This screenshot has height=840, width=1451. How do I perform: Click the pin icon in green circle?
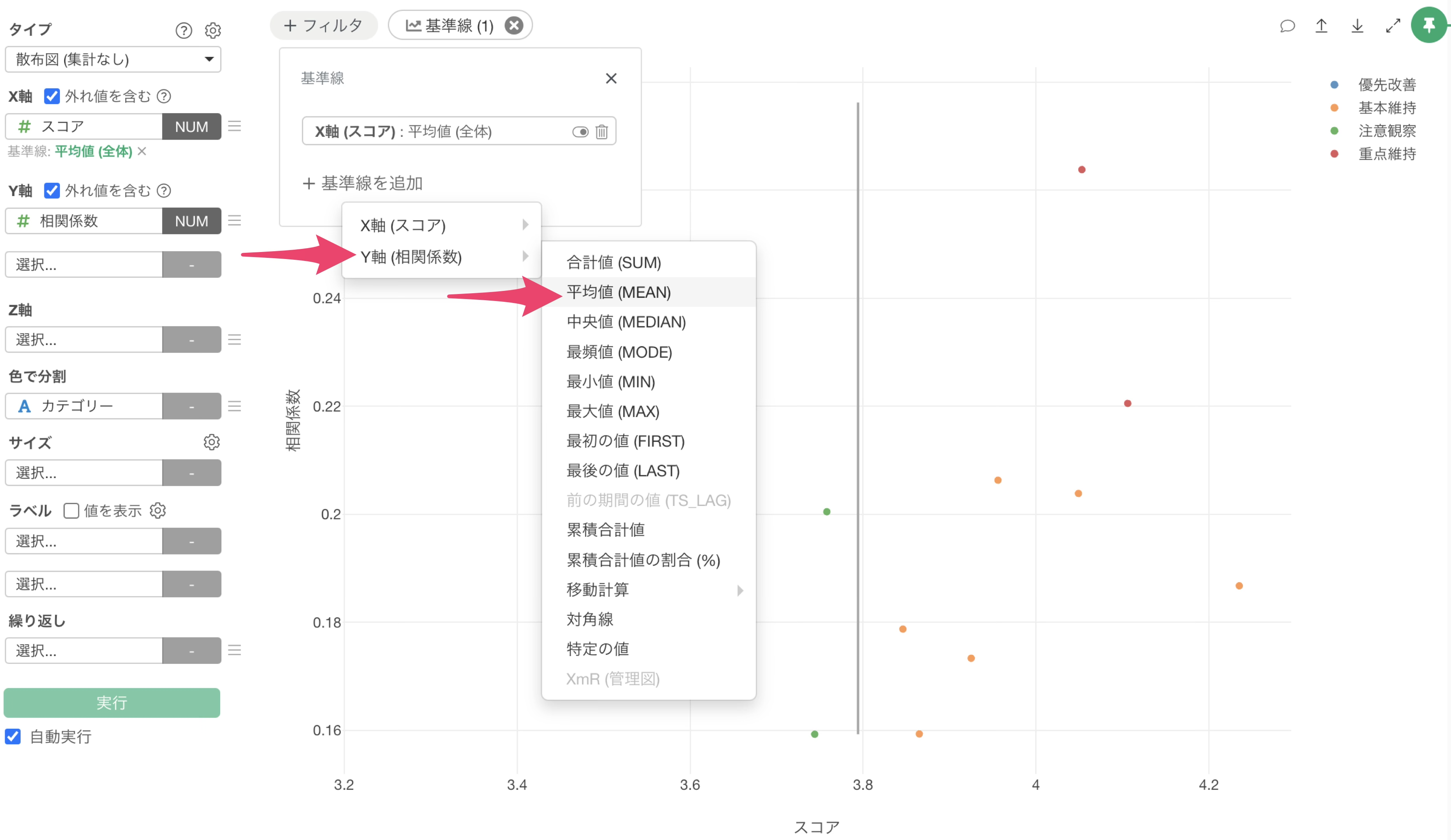click(1428, 25)
